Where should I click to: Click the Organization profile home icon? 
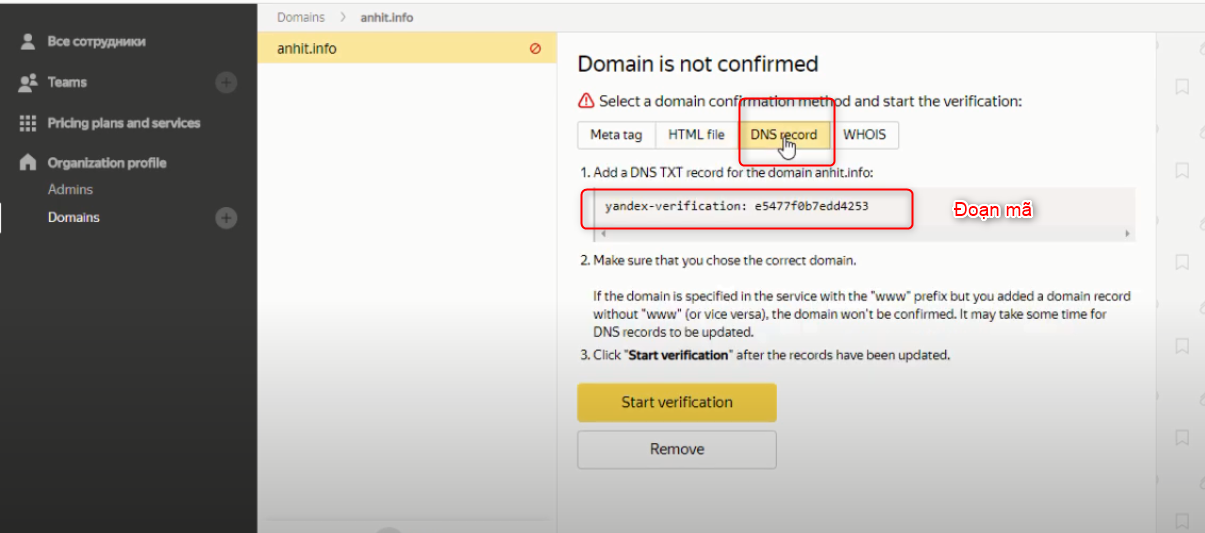click(28, 163)
